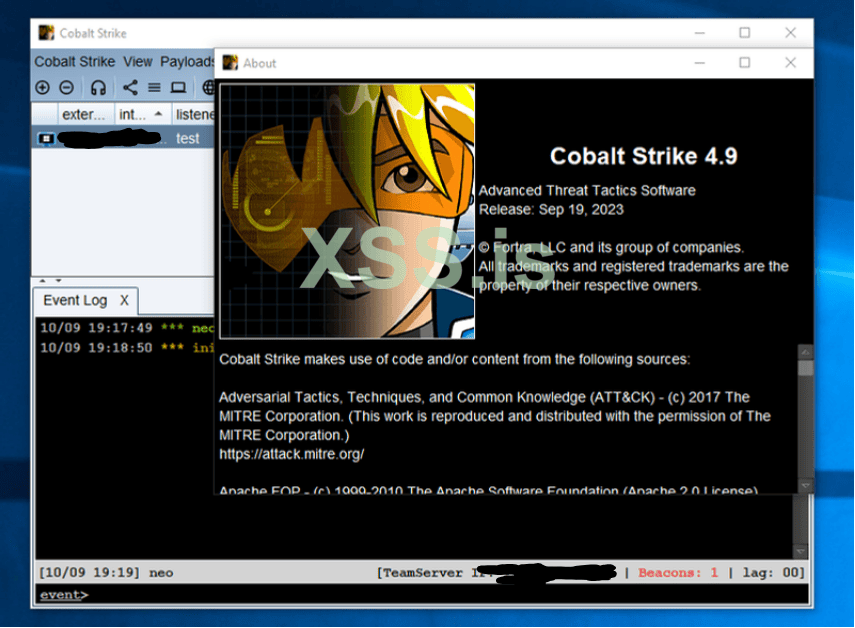This screenshot has height=628, width=855.
Task: Maximize the Cobalt Strike main window
Action: click(744, 33)
